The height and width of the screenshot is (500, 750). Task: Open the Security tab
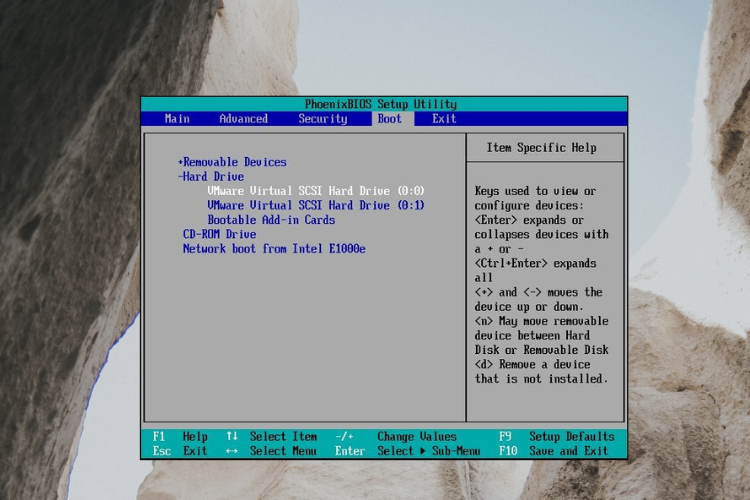coord(323,119)
